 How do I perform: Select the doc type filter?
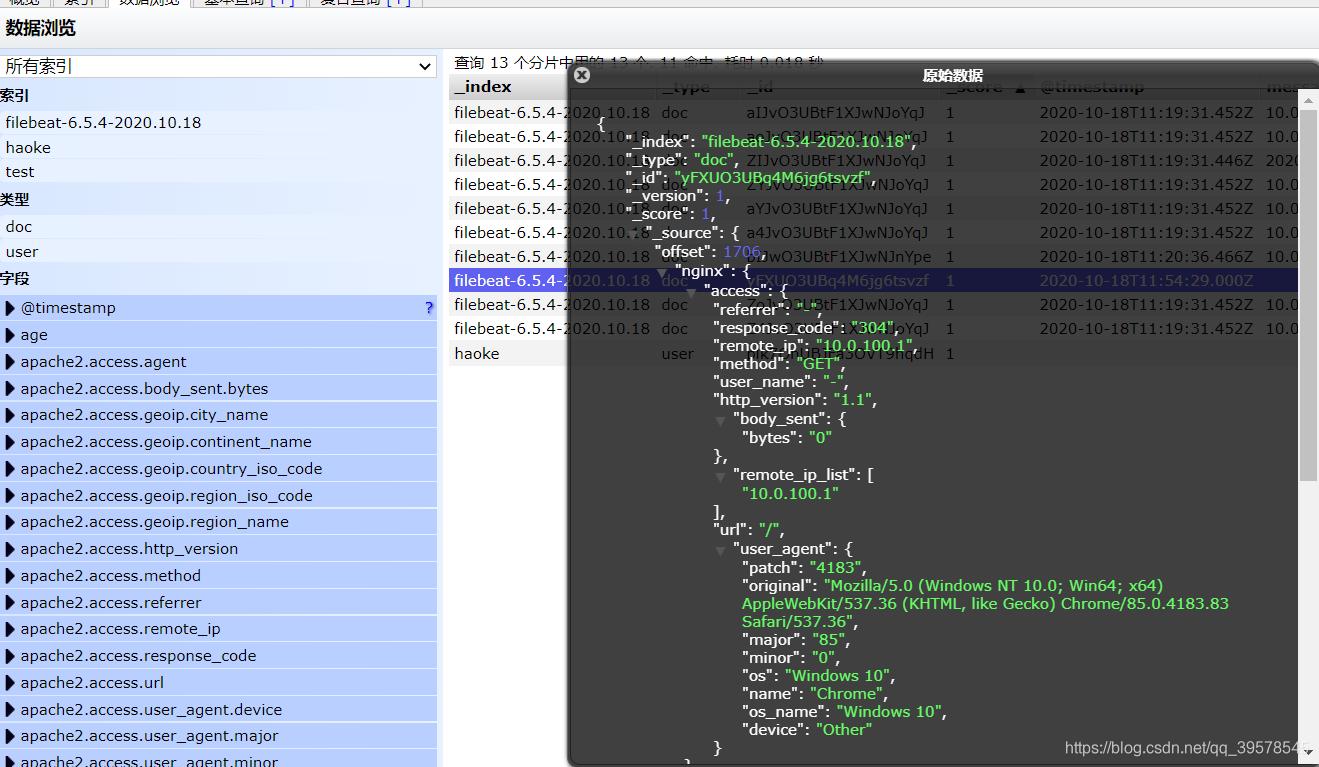pos(19,227)
